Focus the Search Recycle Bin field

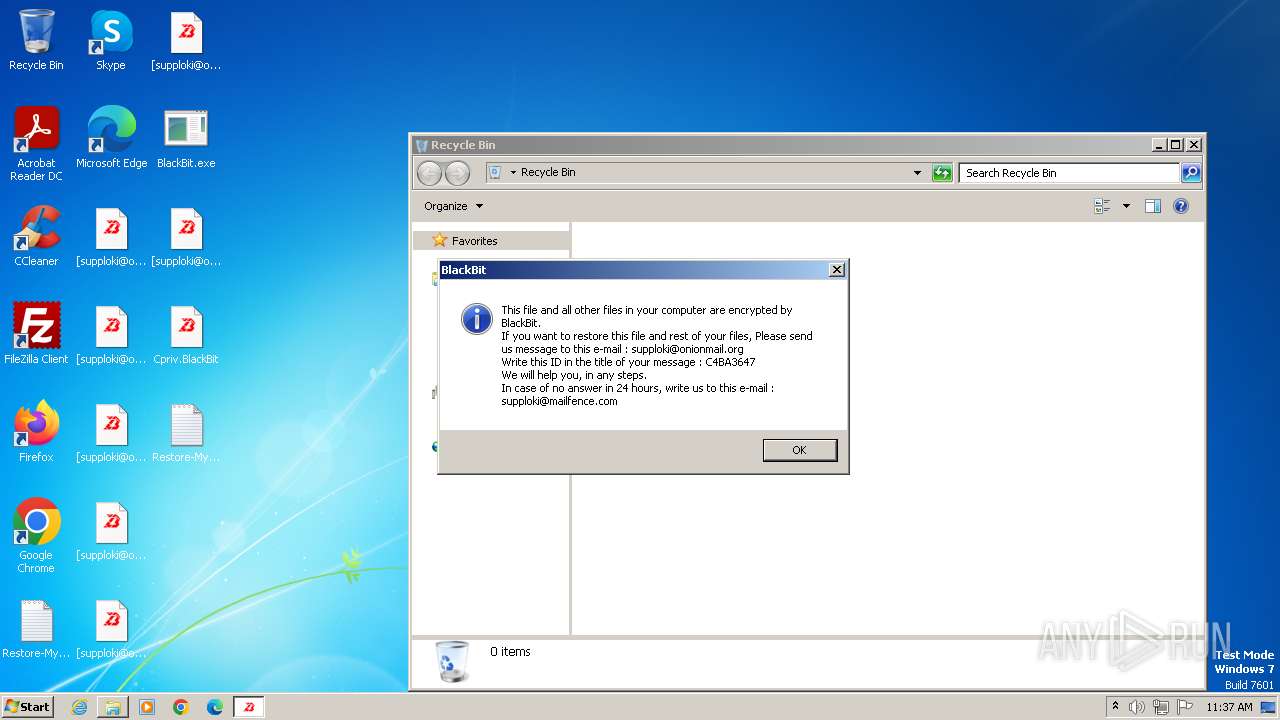(1069, 173)
